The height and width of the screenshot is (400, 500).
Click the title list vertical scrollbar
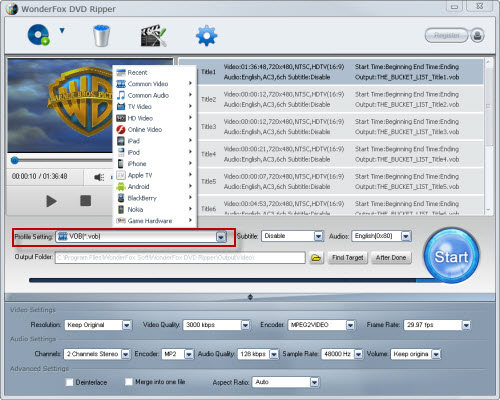488,137
